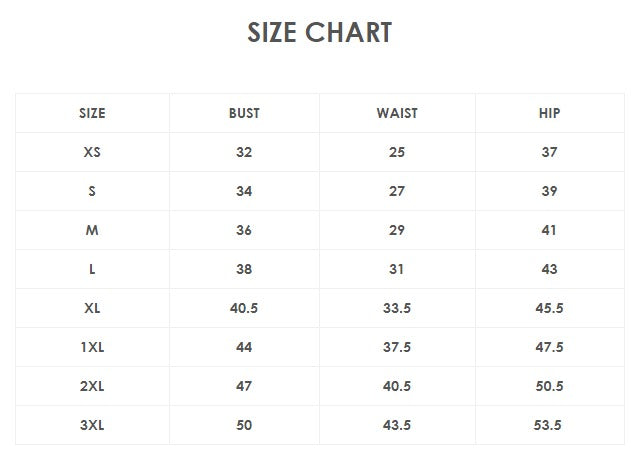This screenshot has height=450, width=641.
Task: Click the WAIST column header
Action: tap(397, 113)
